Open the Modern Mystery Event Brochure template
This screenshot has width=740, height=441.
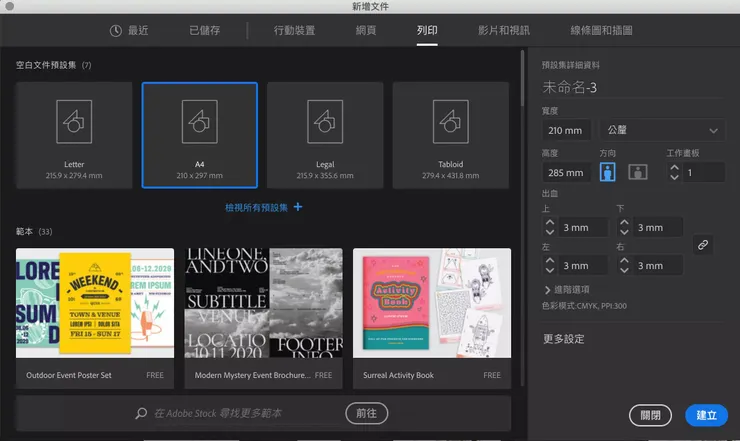tap(264, 319)
